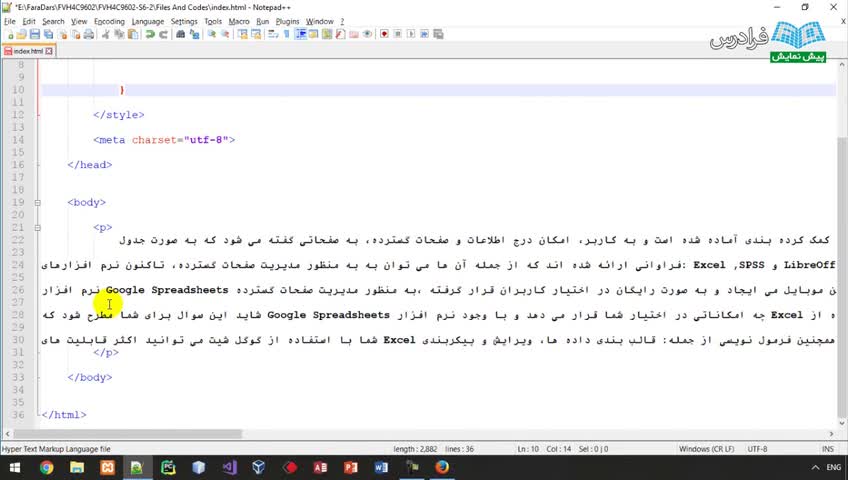Open Firefox from the taskbar
848x480 pixels.
pos(442,467)
